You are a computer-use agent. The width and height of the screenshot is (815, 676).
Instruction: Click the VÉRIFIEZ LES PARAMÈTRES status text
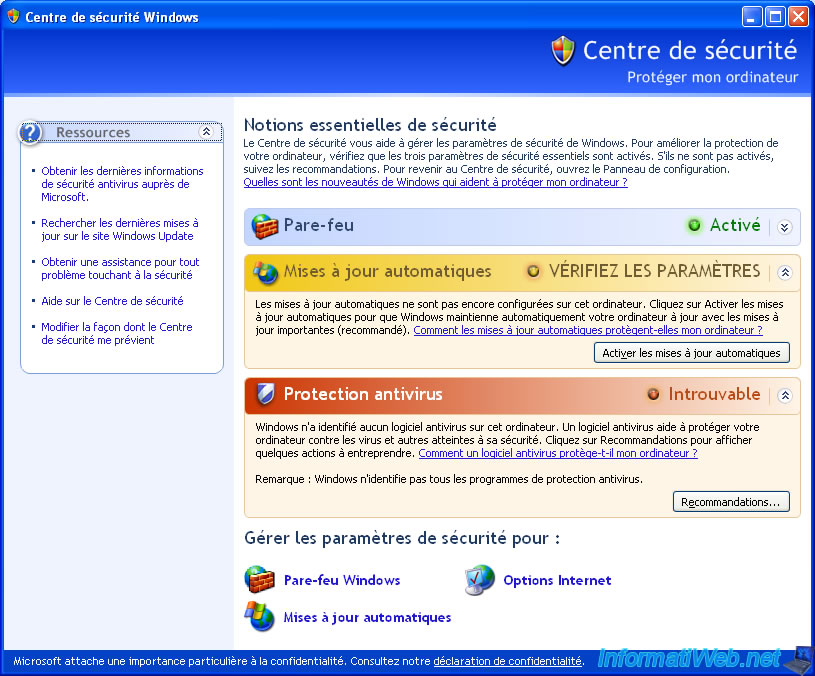point(654,271)
